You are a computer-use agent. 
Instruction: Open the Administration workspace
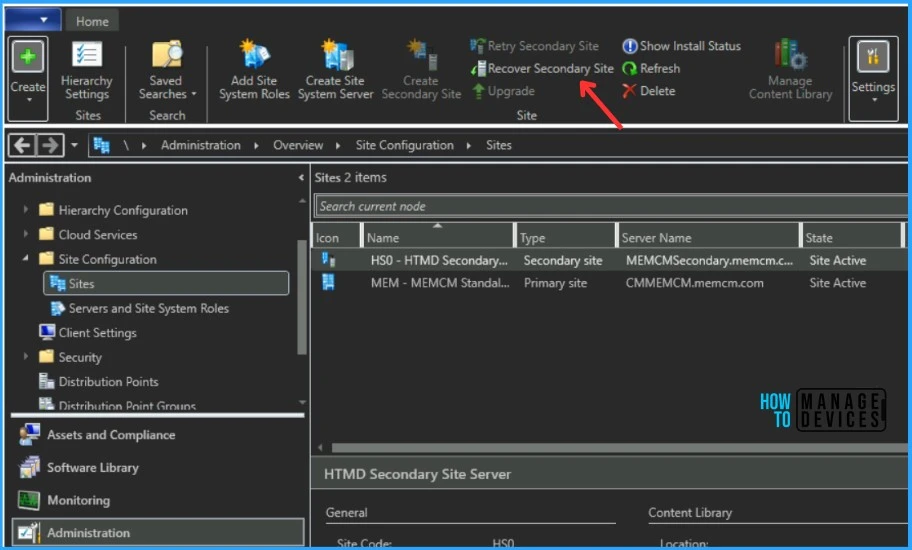[157, 533]
